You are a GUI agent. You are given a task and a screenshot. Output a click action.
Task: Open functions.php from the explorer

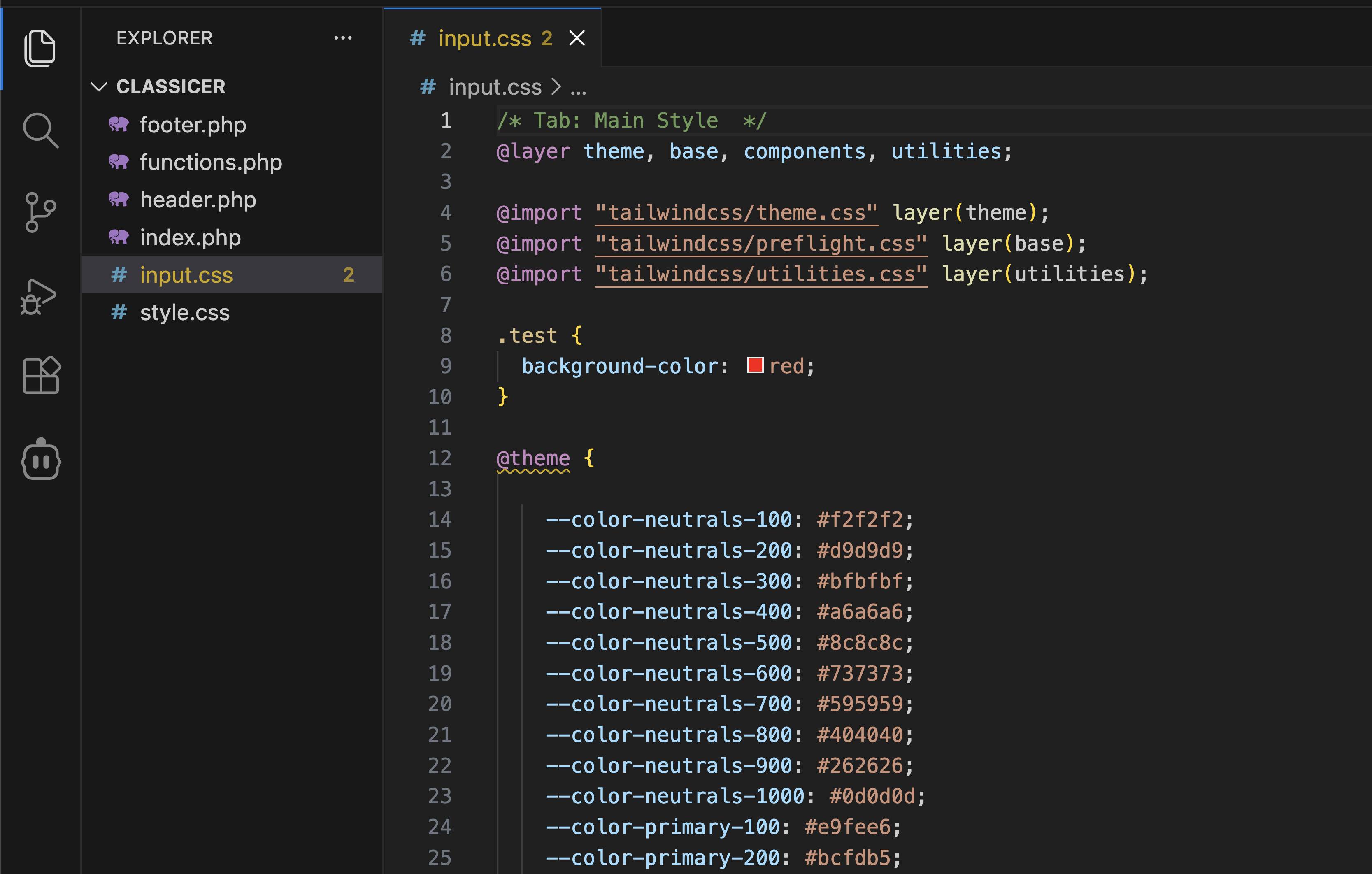[231, 163]
